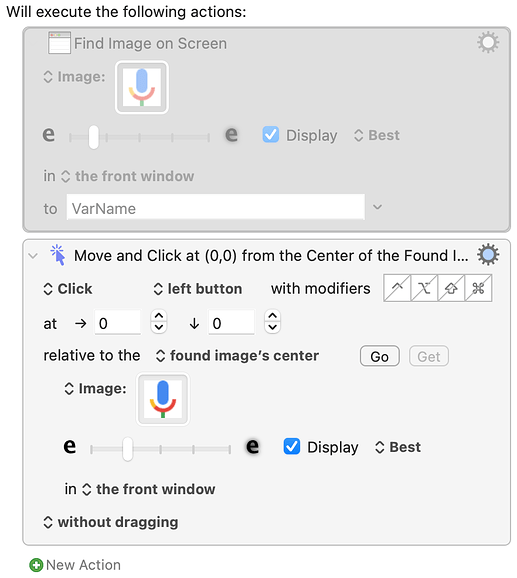Click the 'with modifiers' label

(321, 289)
